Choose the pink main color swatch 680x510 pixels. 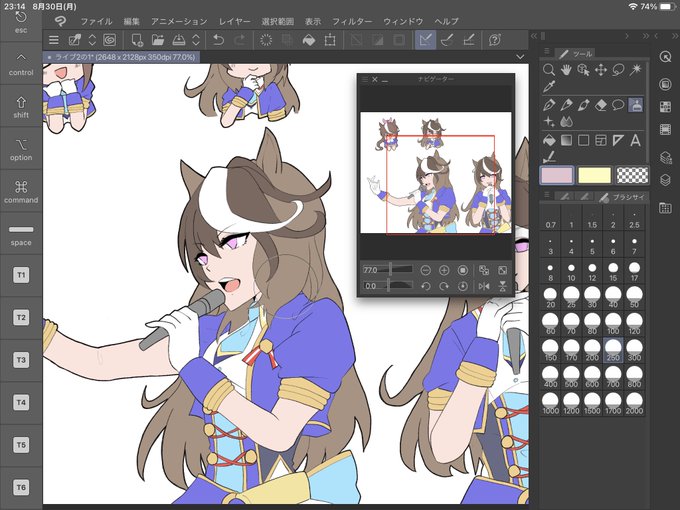click(x=556, y=175)
